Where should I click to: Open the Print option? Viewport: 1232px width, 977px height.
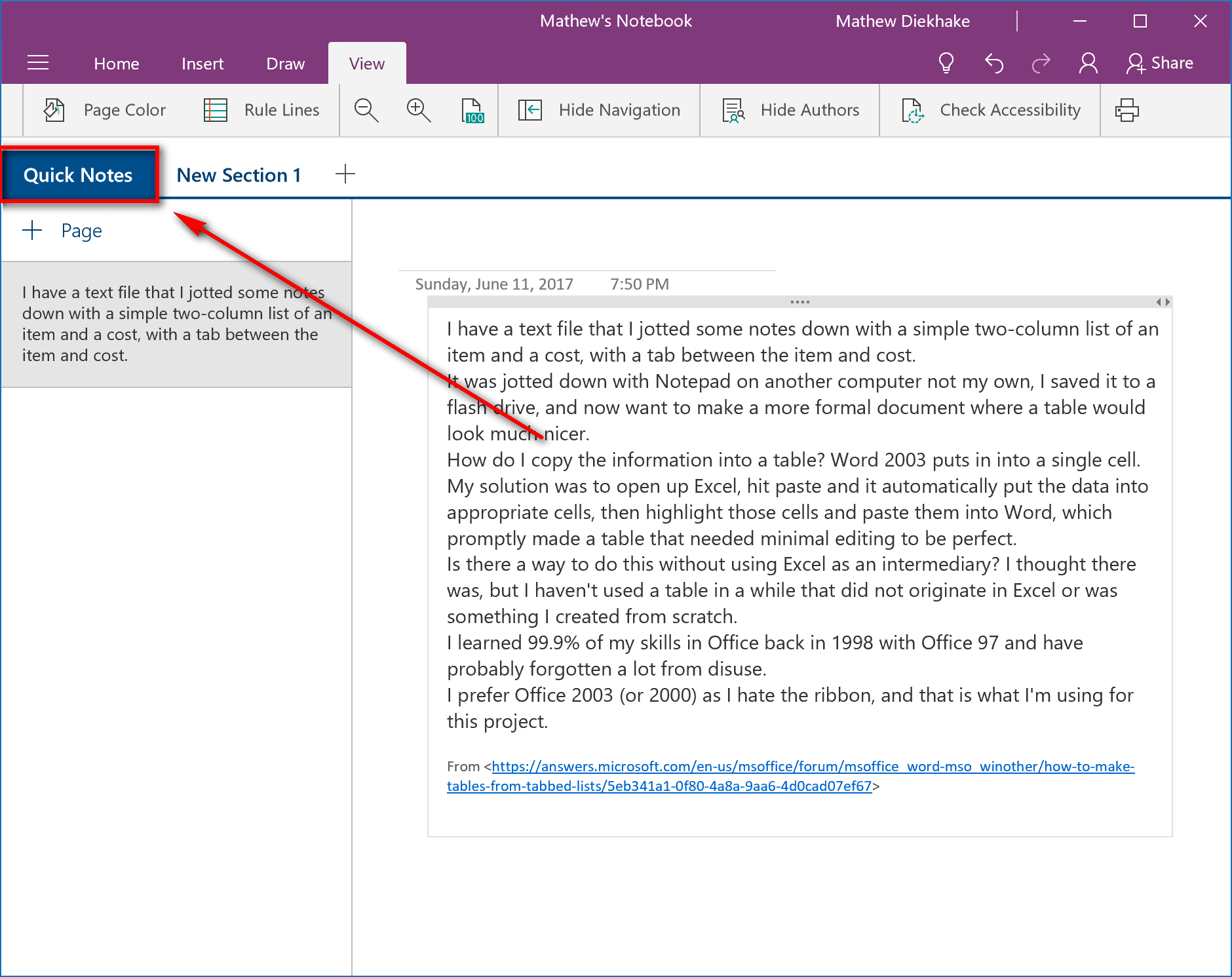1127,109
